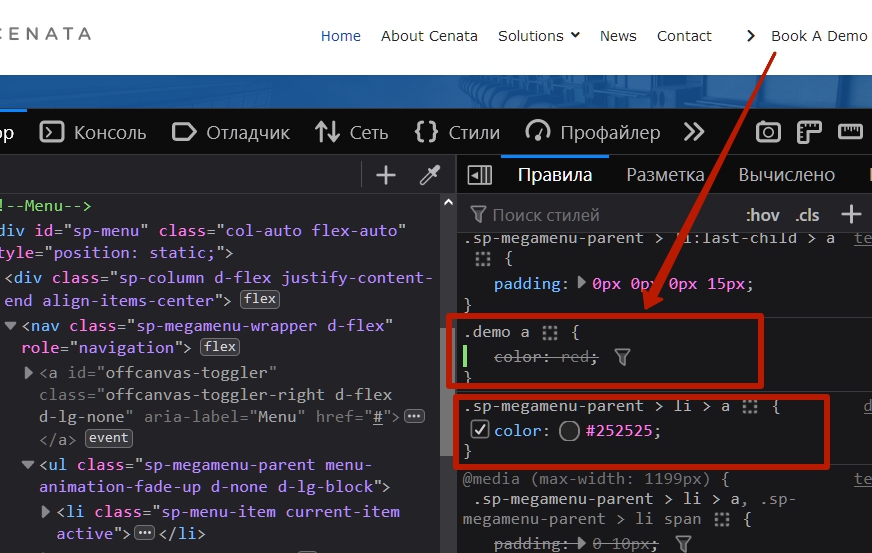This screenshot has width=872, height=553.
Task: Click the plus icon to add new rule
Action: (851, 214)
